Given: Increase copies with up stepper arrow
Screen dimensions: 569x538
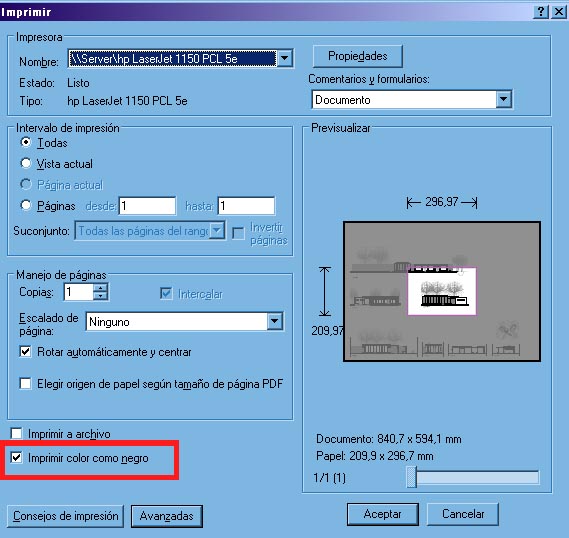Looking at the screenshot, I should point(100,288).
